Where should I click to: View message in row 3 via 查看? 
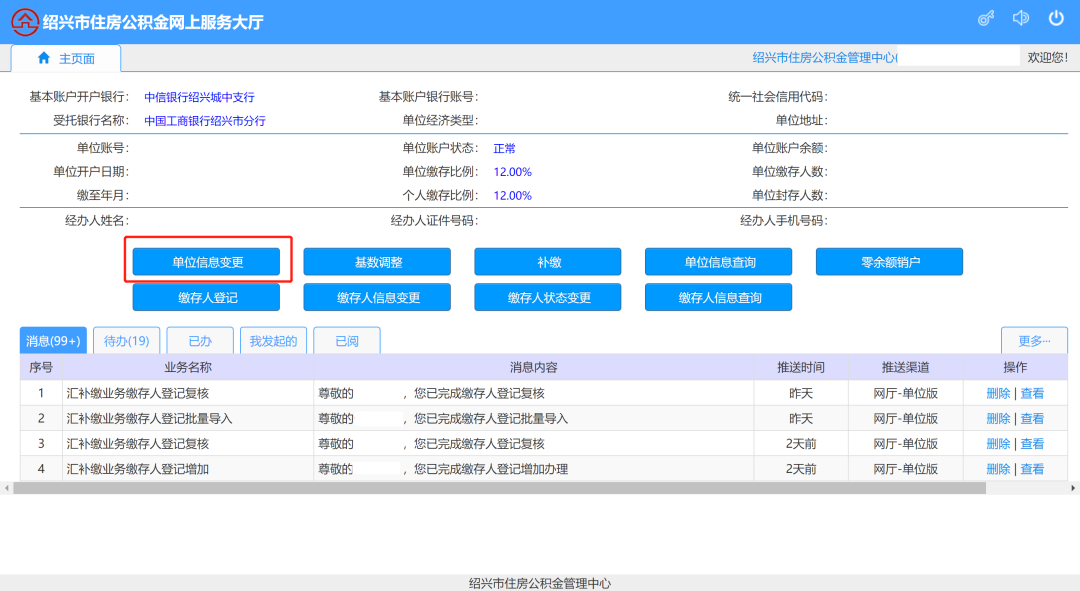pos(1032,443)
